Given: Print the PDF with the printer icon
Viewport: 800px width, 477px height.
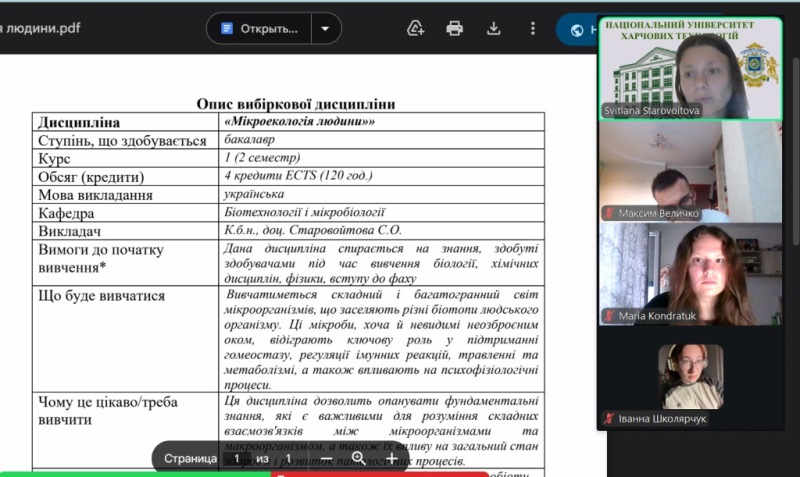Looking at the screenshot, I should coord(454,29).
